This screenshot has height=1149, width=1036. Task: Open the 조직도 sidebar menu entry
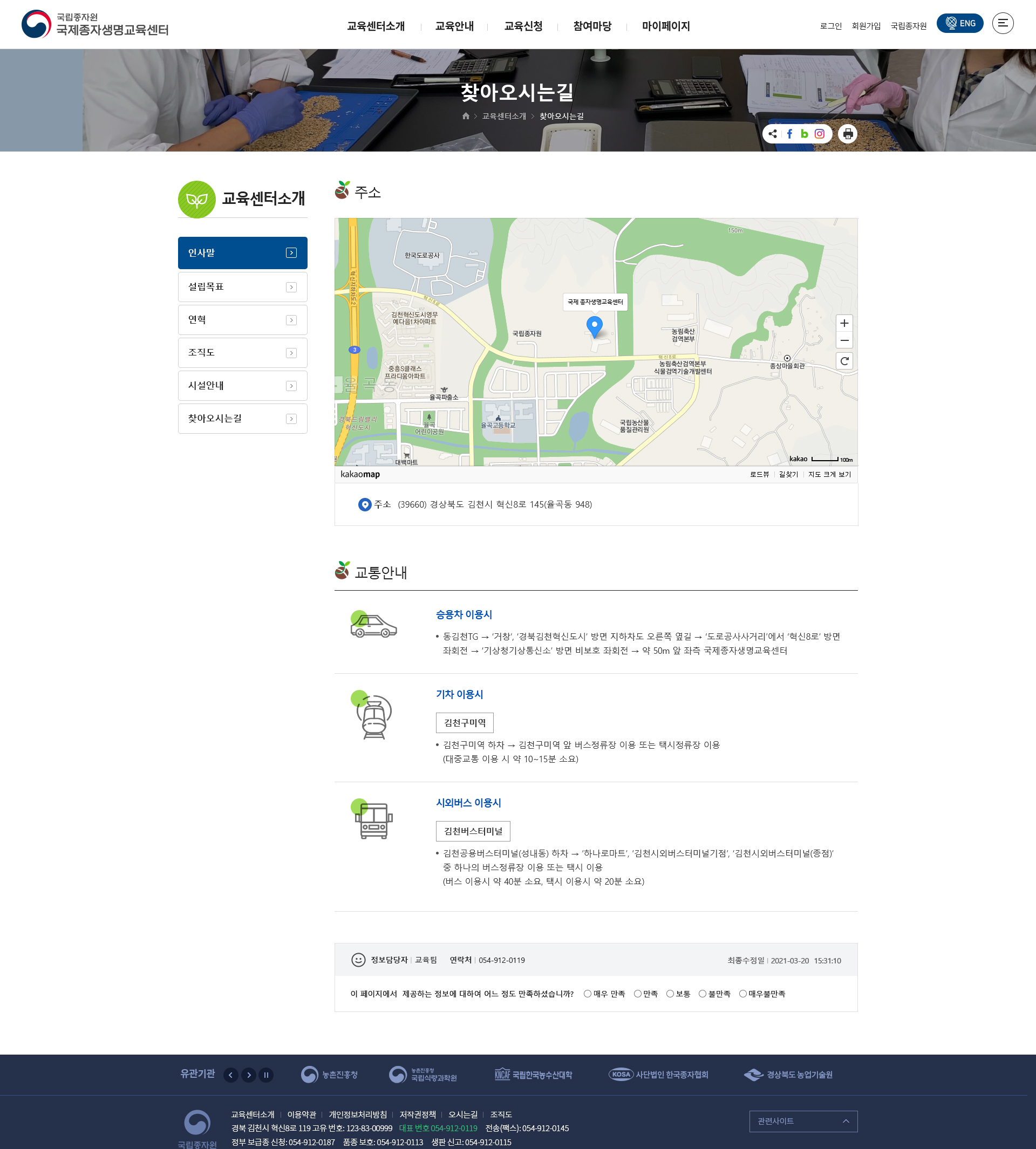click(x=242, y=353)
